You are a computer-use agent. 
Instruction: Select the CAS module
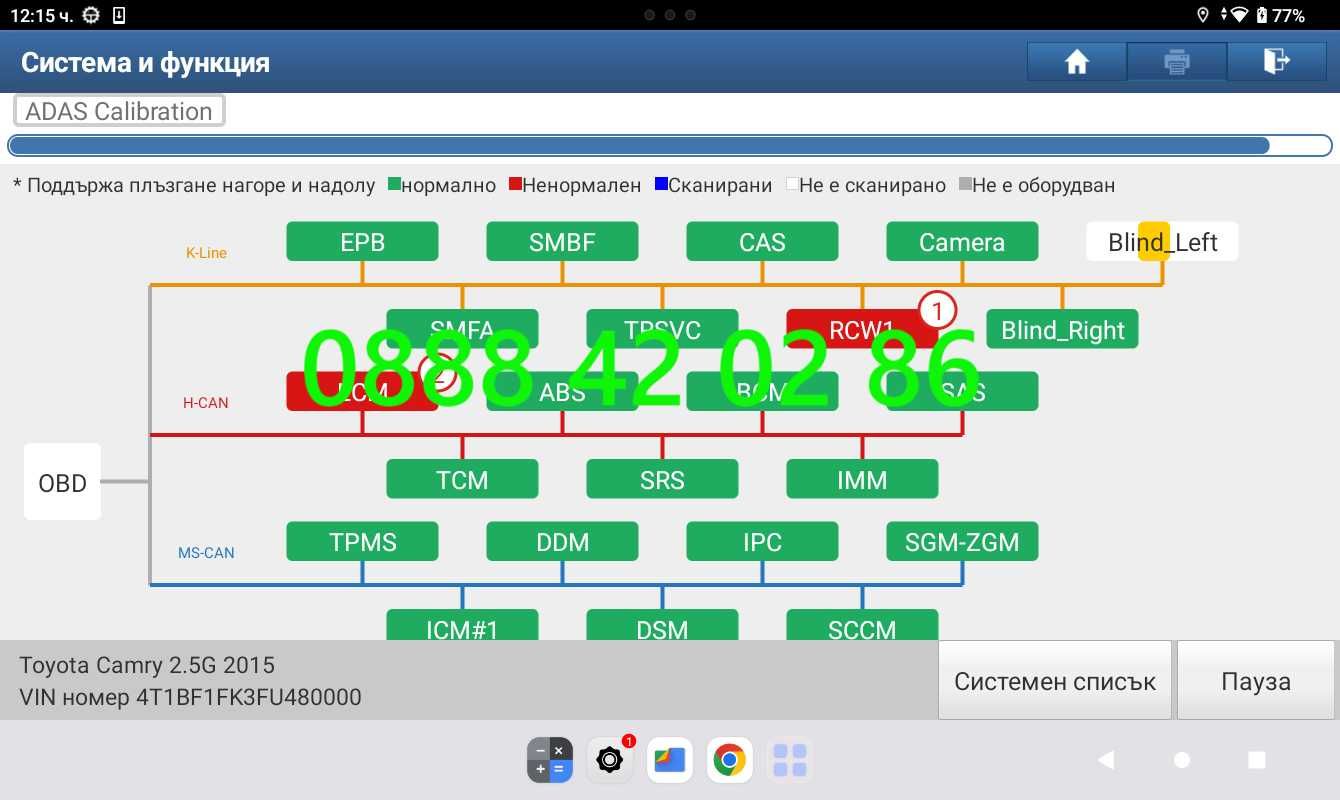762,242
